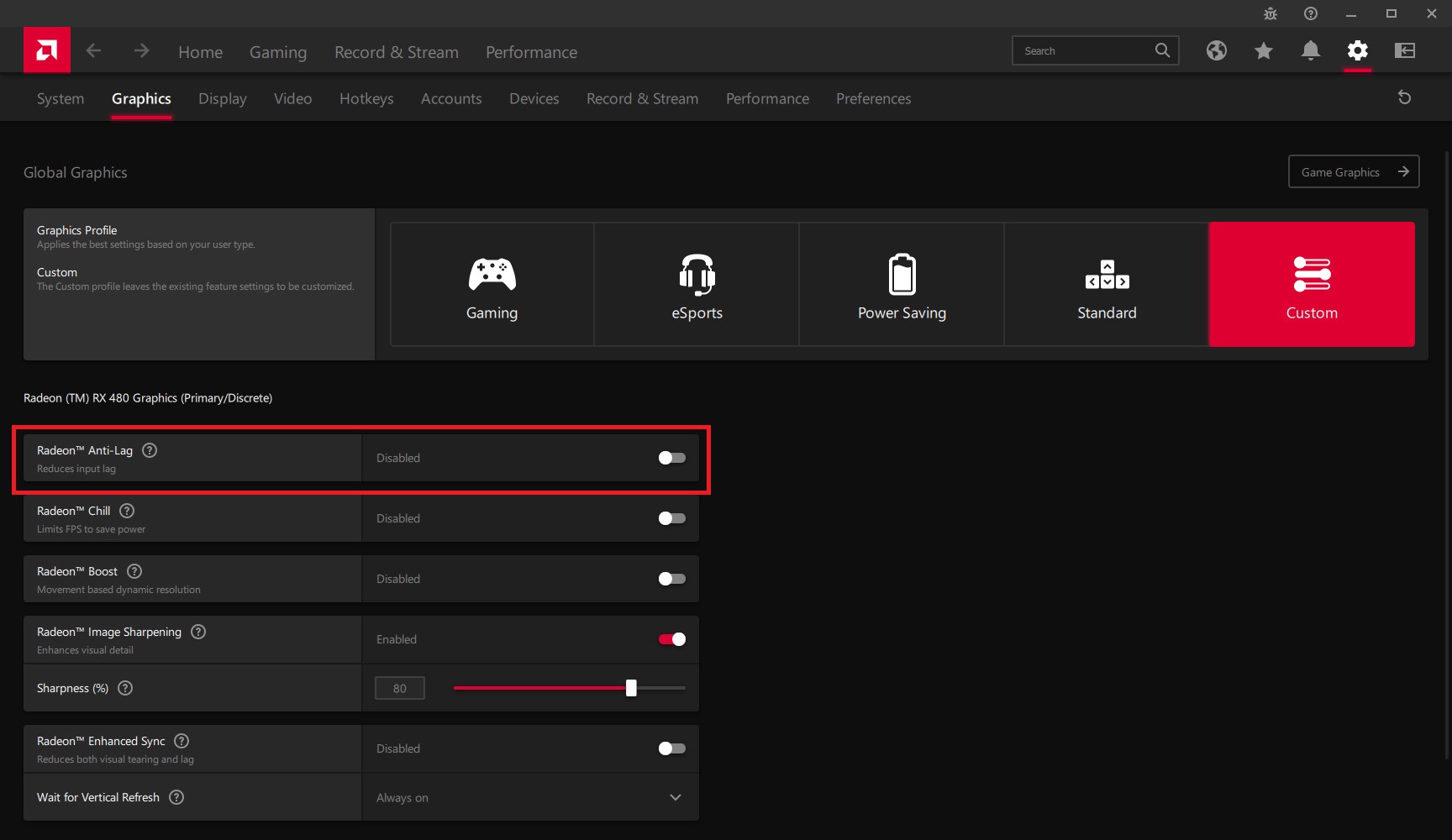Viewport: 1452px width, 840px height.
Task: Open the help question mark in title bar
Action: (x=1311, y=13)
